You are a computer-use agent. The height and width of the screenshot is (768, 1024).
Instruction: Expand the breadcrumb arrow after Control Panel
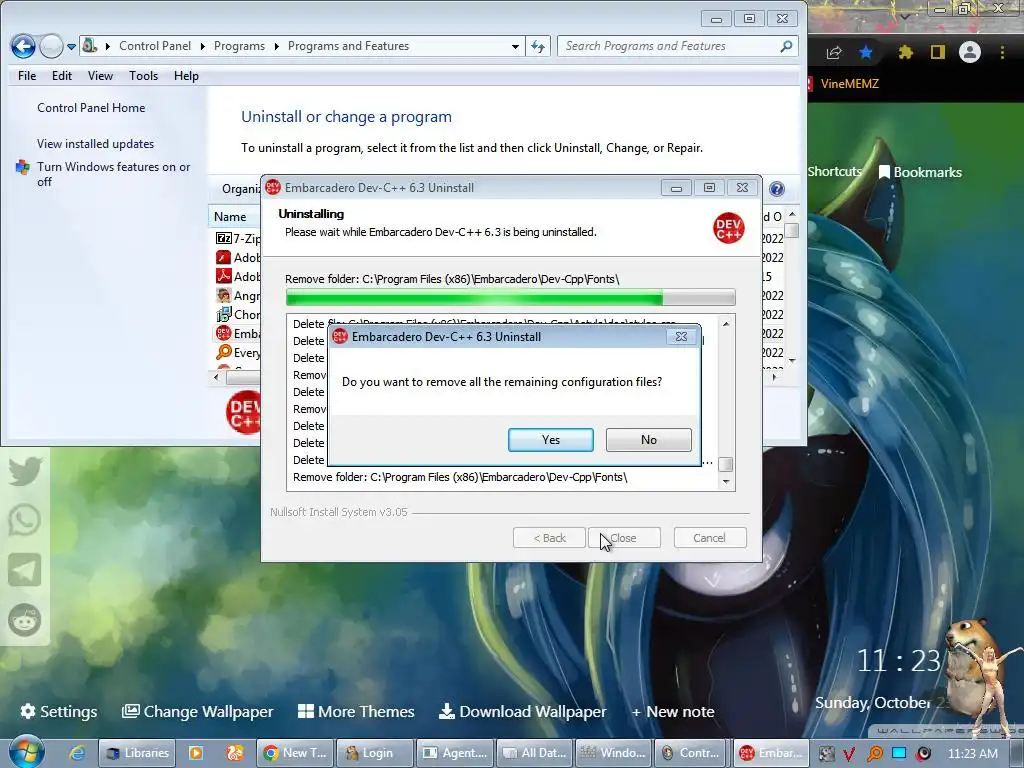[x=202, y=46]
